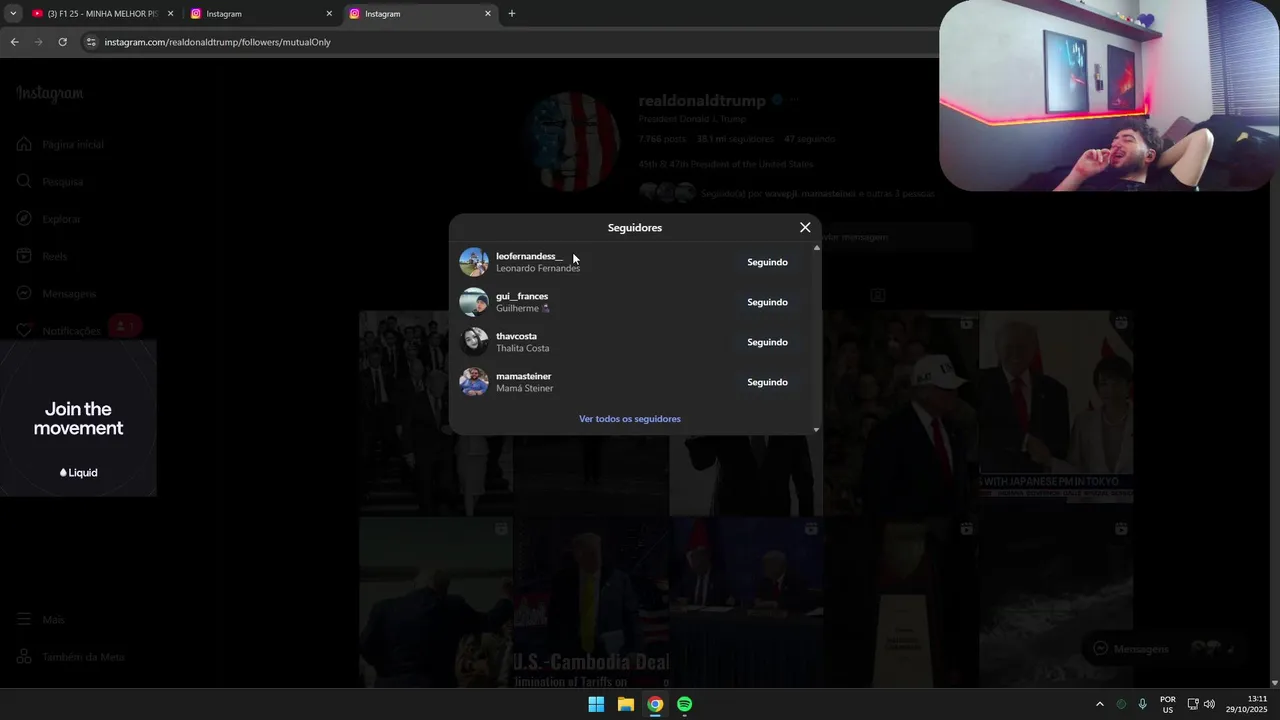Screen dimensions: 1280x720
Task: Click the Chrome taskbar icon
Action: pyautogui.click(x=655, y=704)
